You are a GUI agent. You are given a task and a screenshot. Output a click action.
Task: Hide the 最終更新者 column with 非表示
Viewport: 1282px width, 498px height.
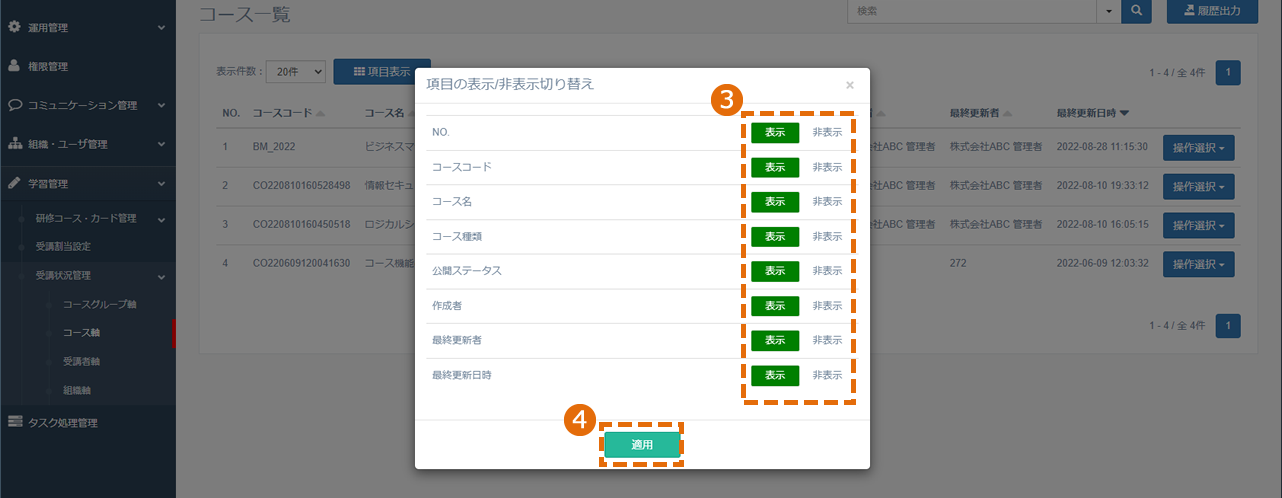[x=827, y=340]
